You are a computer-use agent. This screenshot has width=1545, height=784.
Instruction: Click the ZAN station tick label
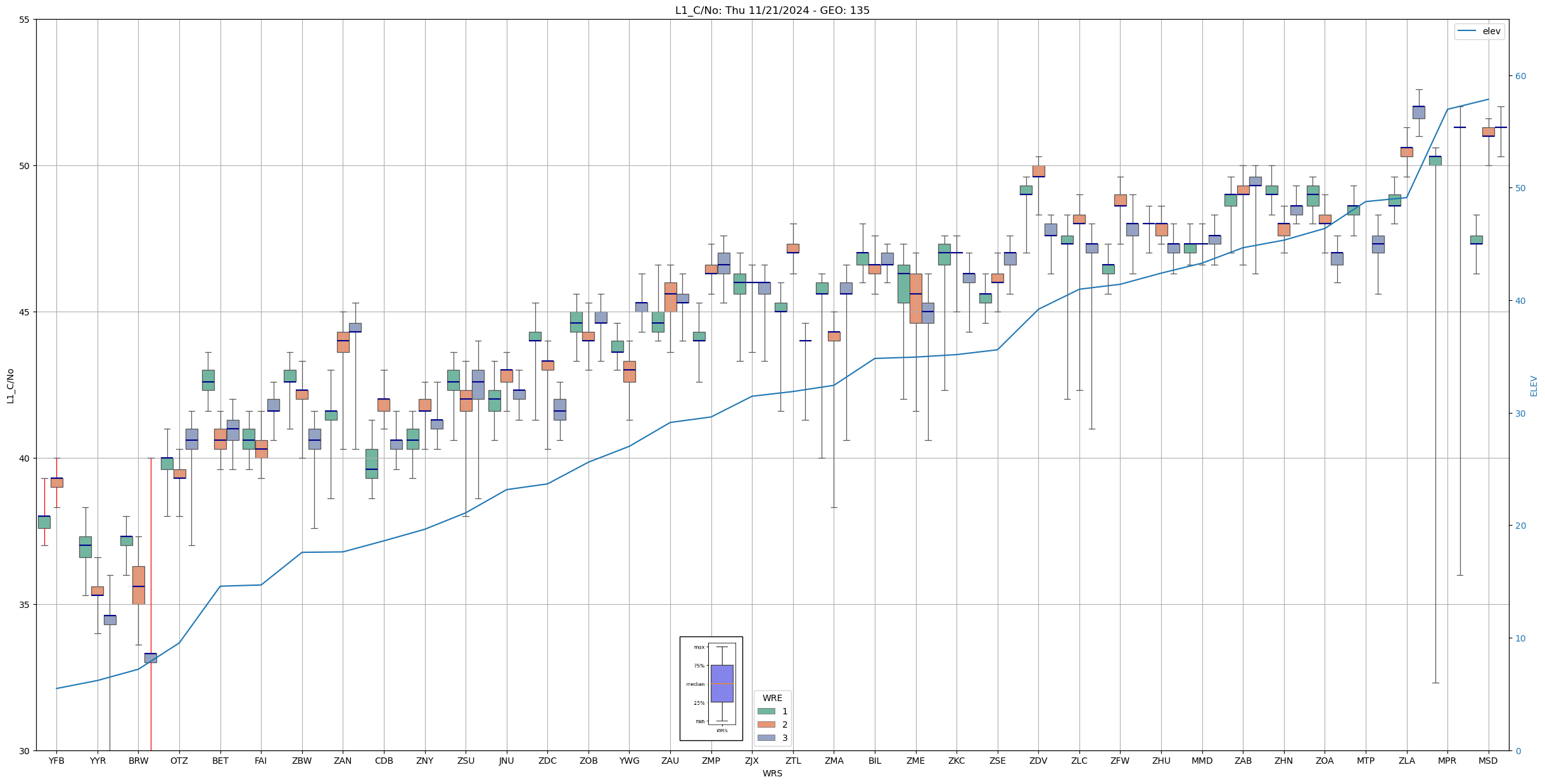pos(343,761)
